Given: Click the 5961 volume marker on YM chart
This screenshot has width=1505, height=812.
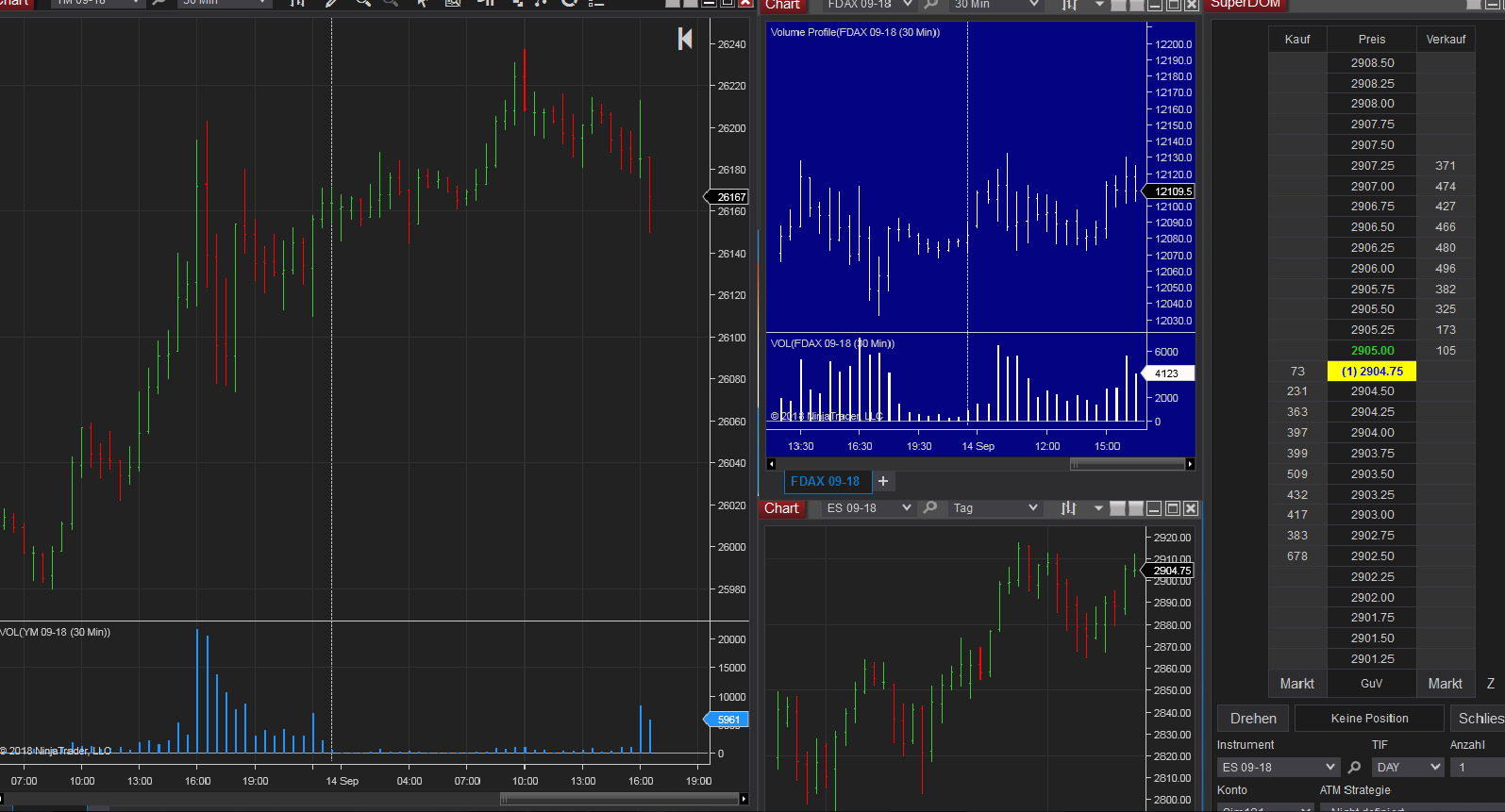Looking at the screenshot, I should coord(728,720).
